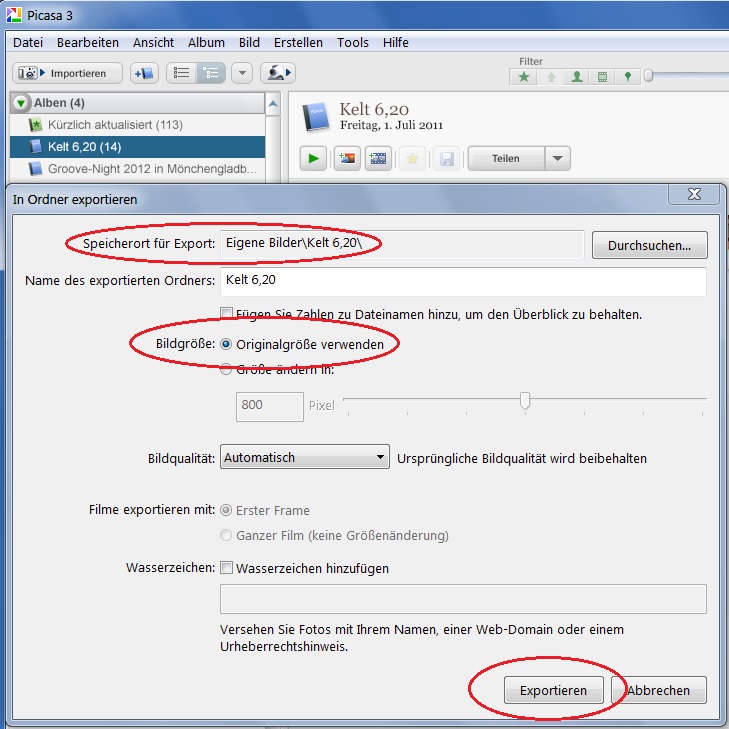The height and width of the screenshot is (729, 729).
Task: Filter photos with geotags
Action: click(627, 77)
